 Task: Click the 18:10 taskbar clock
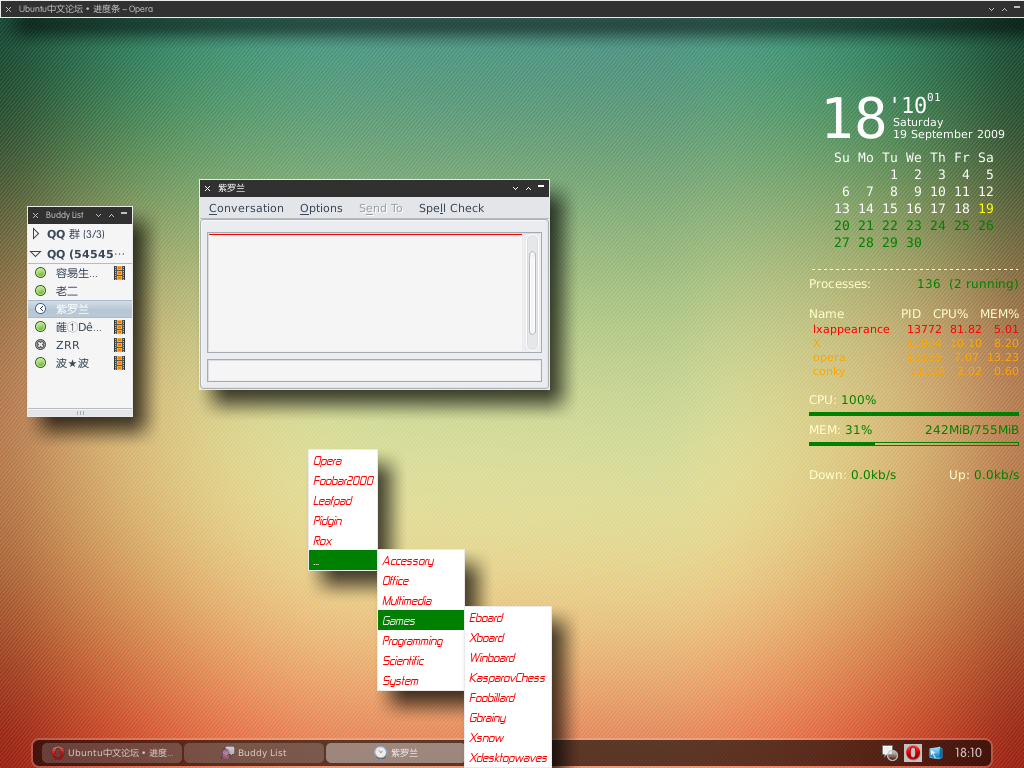click(x=968, y=753)
